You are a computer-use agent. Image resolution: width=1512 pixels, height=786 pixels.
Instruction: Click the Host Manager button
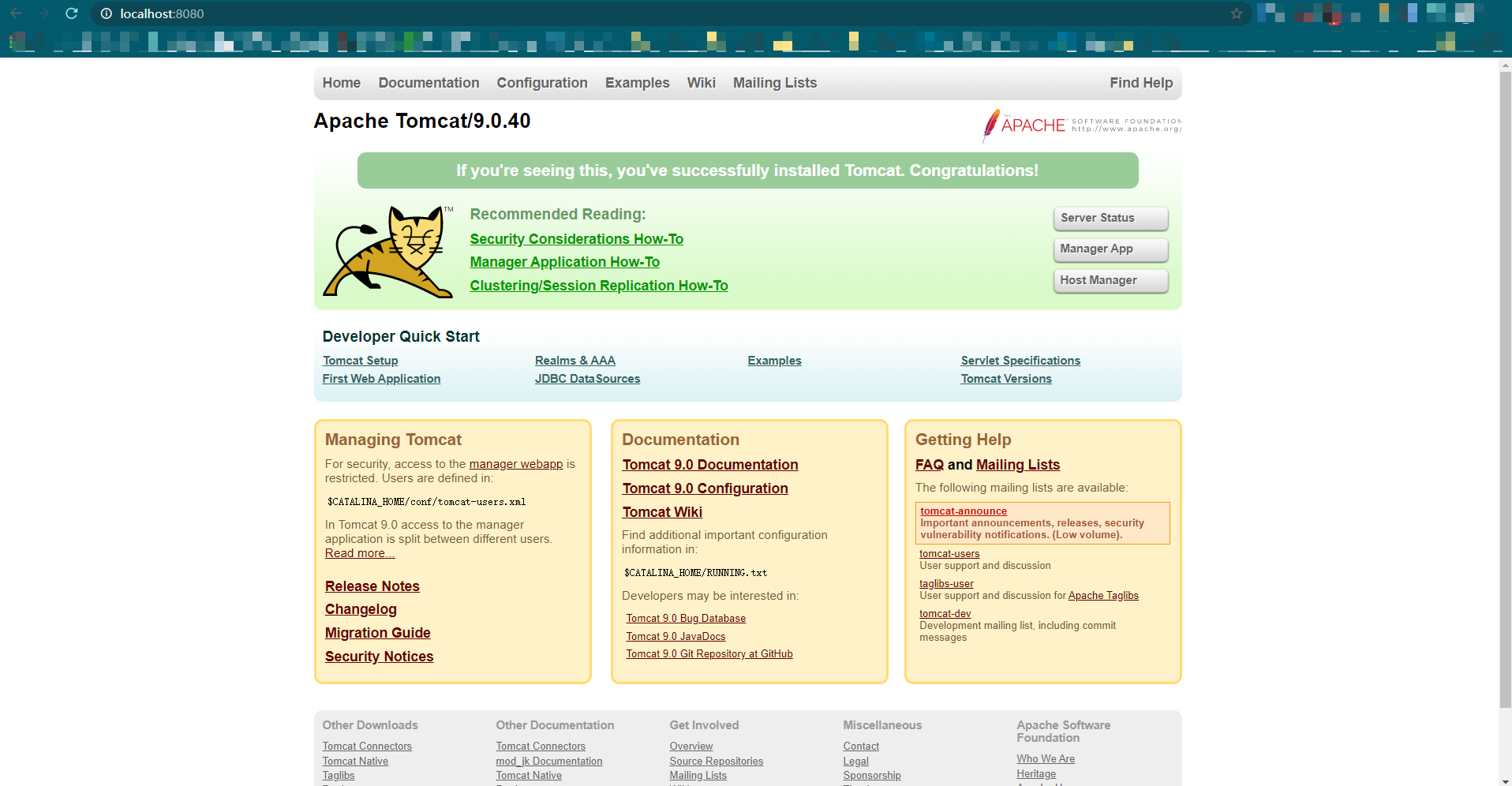1111,281
